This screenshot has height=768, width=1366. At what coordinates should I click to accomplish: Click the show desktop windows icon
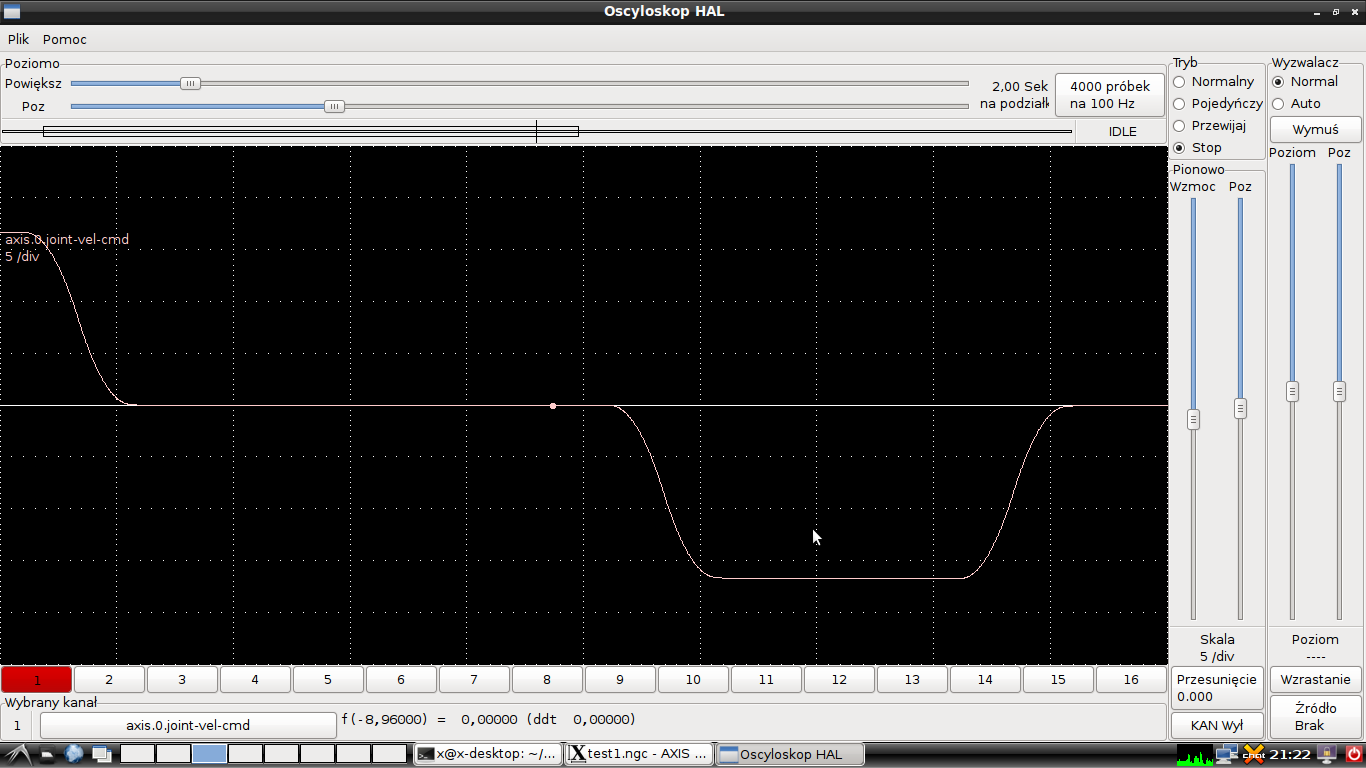(x=102, y=754)
